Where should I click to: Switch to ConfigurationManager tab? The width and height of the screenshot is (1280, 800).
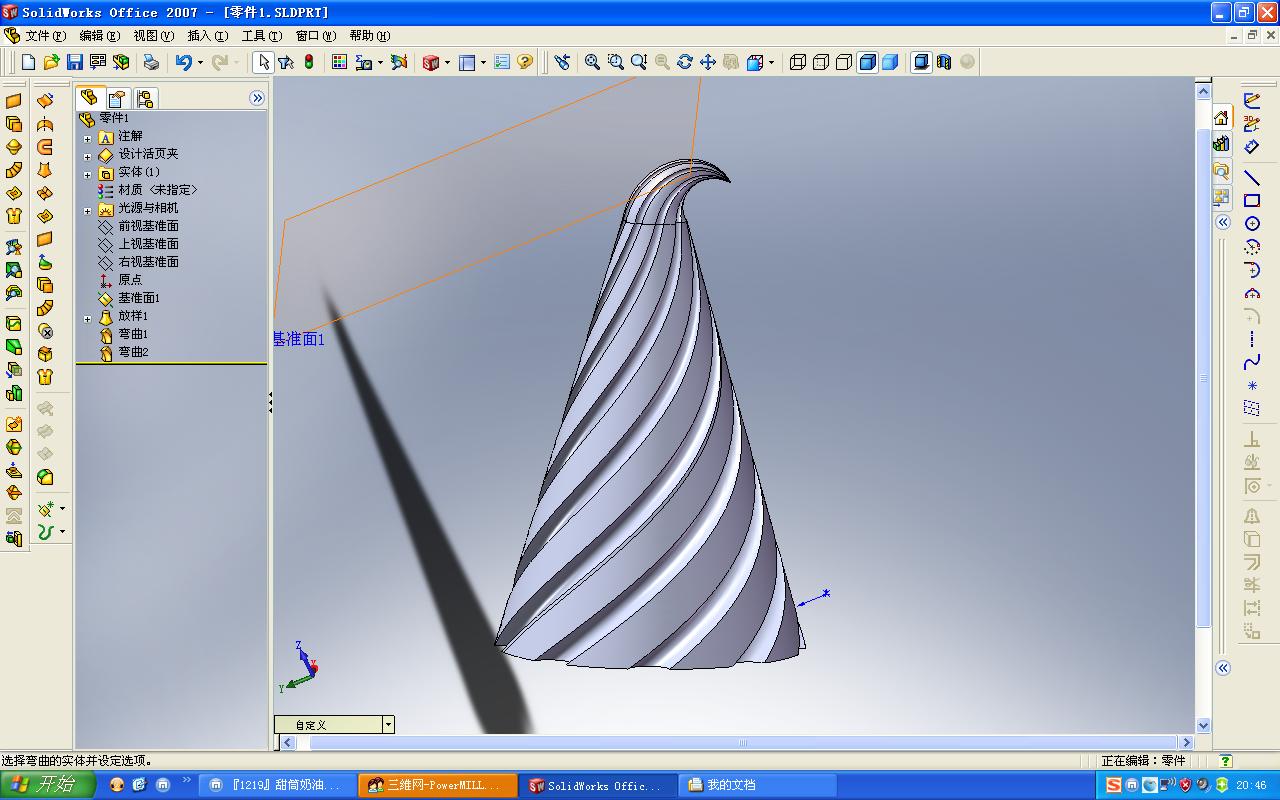coord(145,98)
